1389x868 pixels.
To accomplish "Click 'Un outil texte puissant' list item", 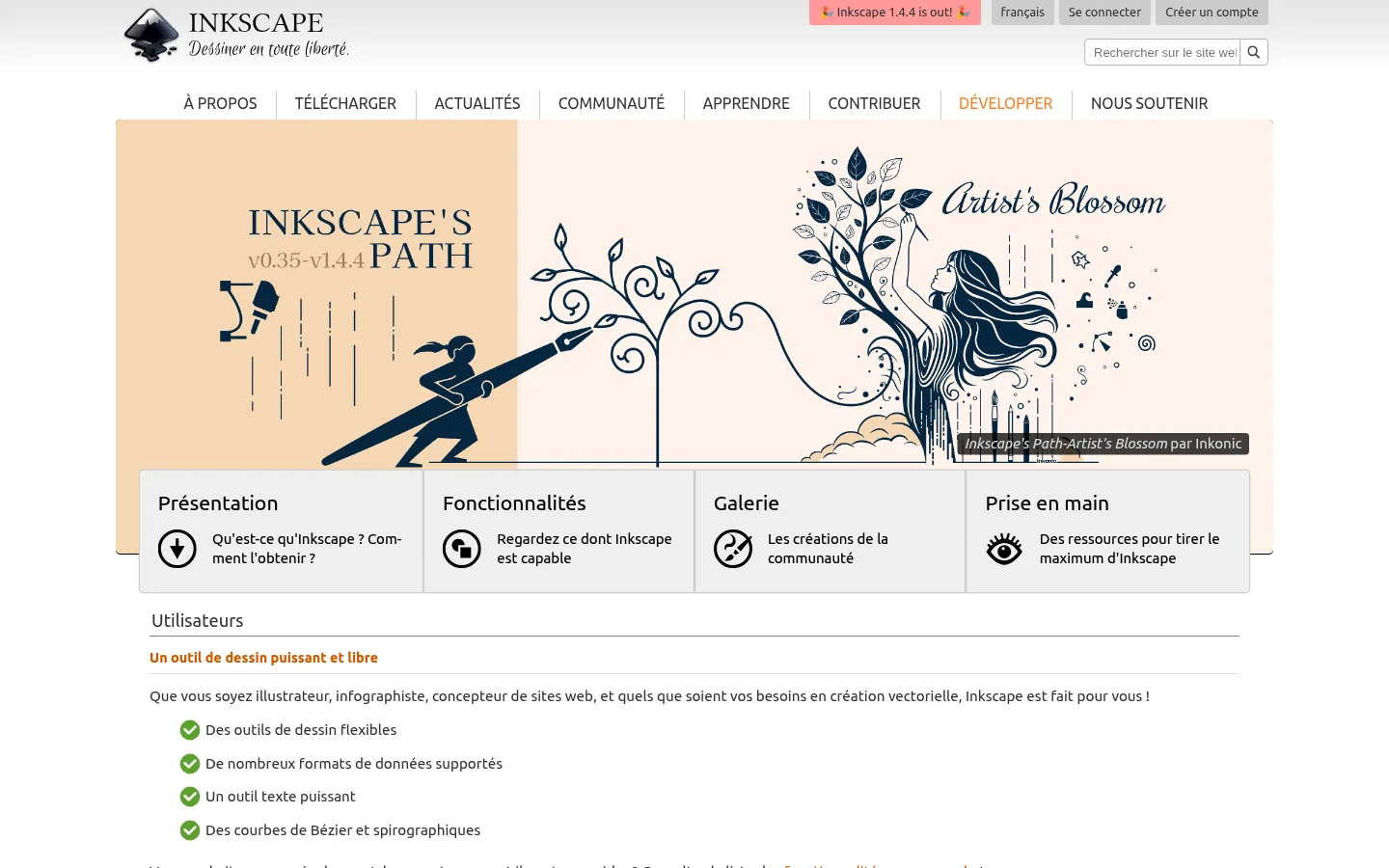I will (x=281, y=797).
